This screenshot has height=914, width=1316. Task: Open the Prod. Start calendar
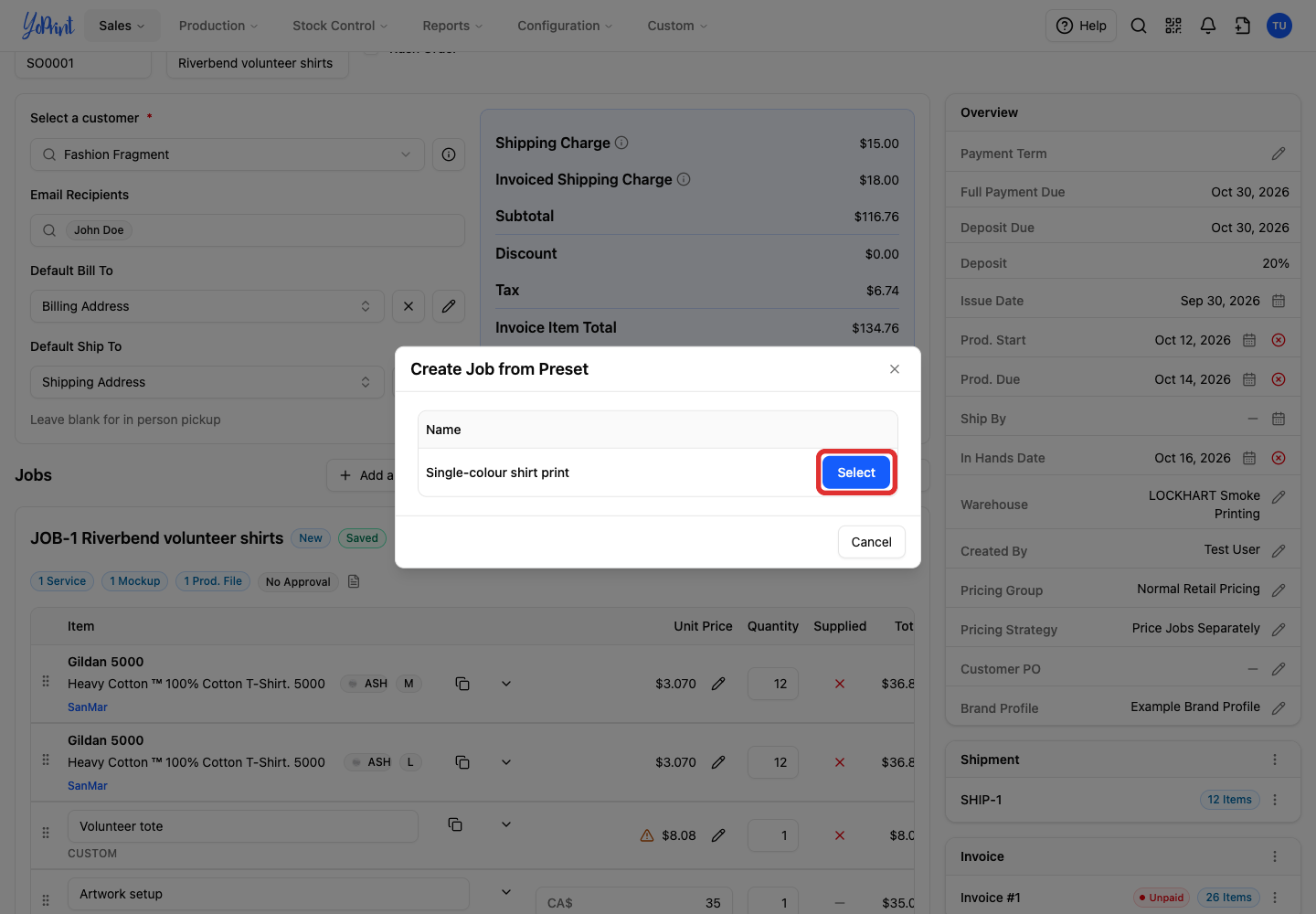pos(1249,340)
